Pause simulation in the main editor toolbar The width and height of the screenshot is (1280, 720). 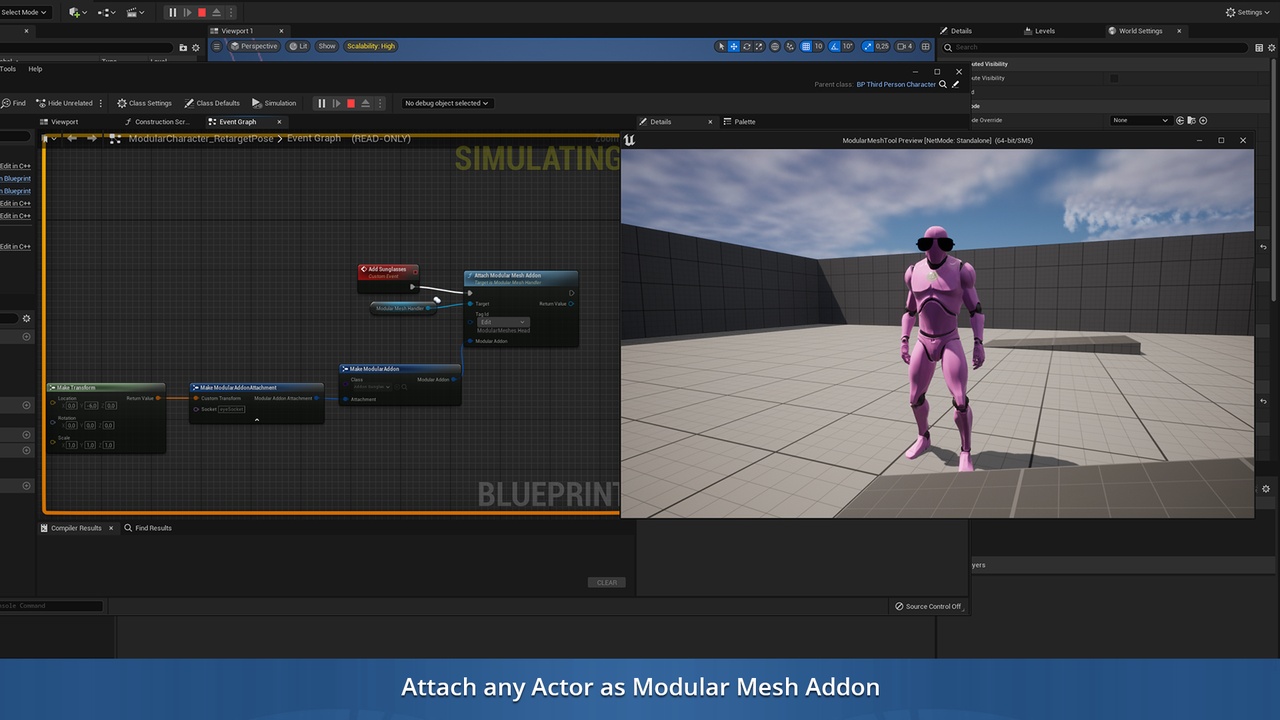click(172, 12)
